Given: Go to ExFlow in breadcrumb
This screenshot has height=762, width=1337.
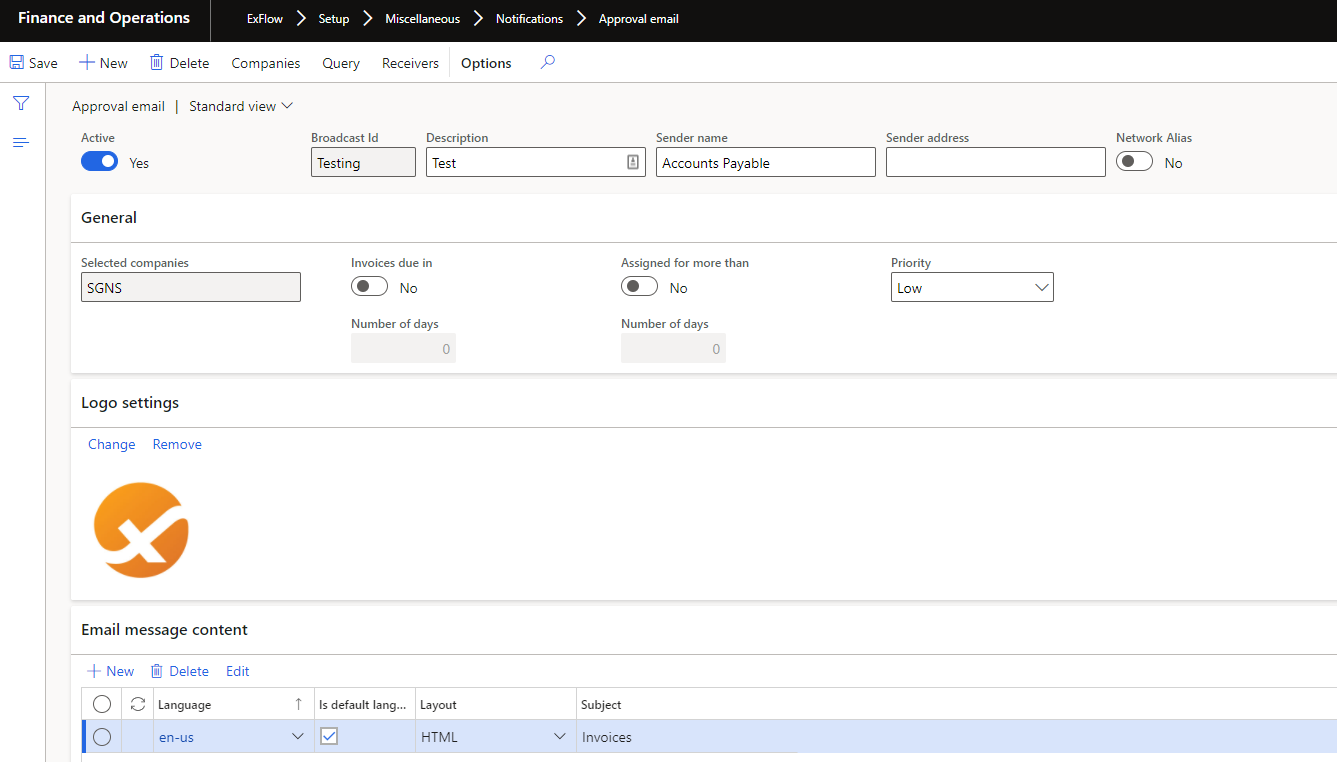Looking at the screenshot, I should click(x=265, y=19).
